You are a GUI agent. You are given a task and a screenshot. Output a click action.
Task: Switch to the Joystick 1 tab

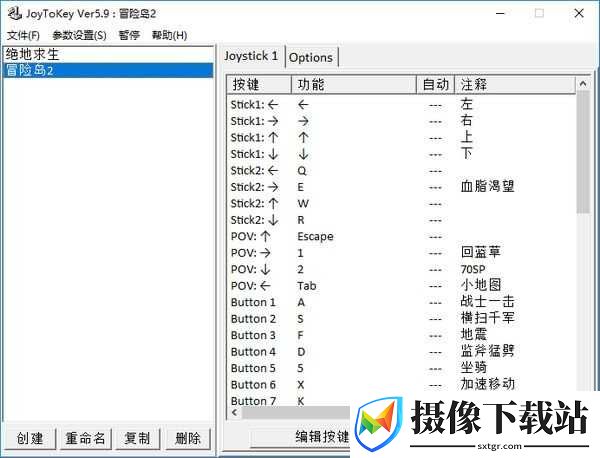point(251,56)
